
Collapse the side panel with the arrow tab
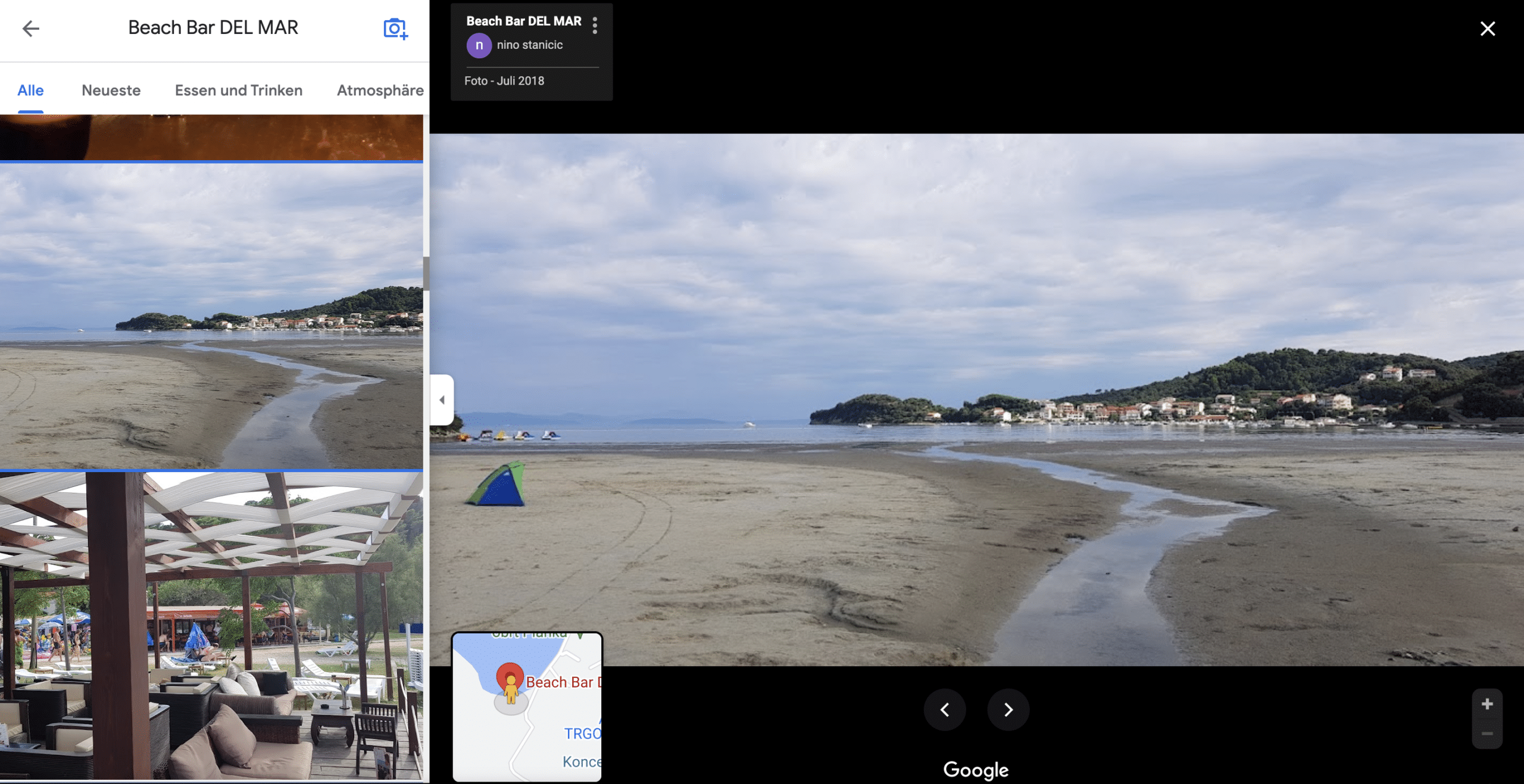pos(442,399)
